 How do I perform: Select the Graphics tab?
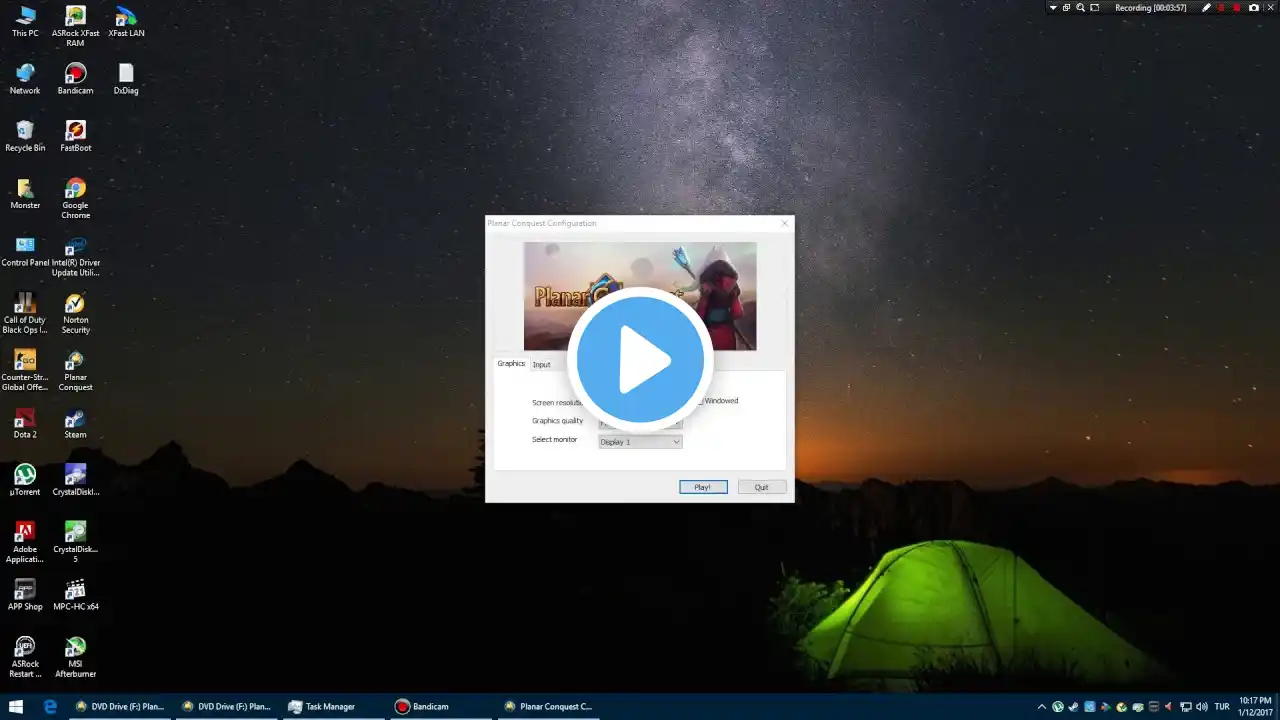point(511,363)
